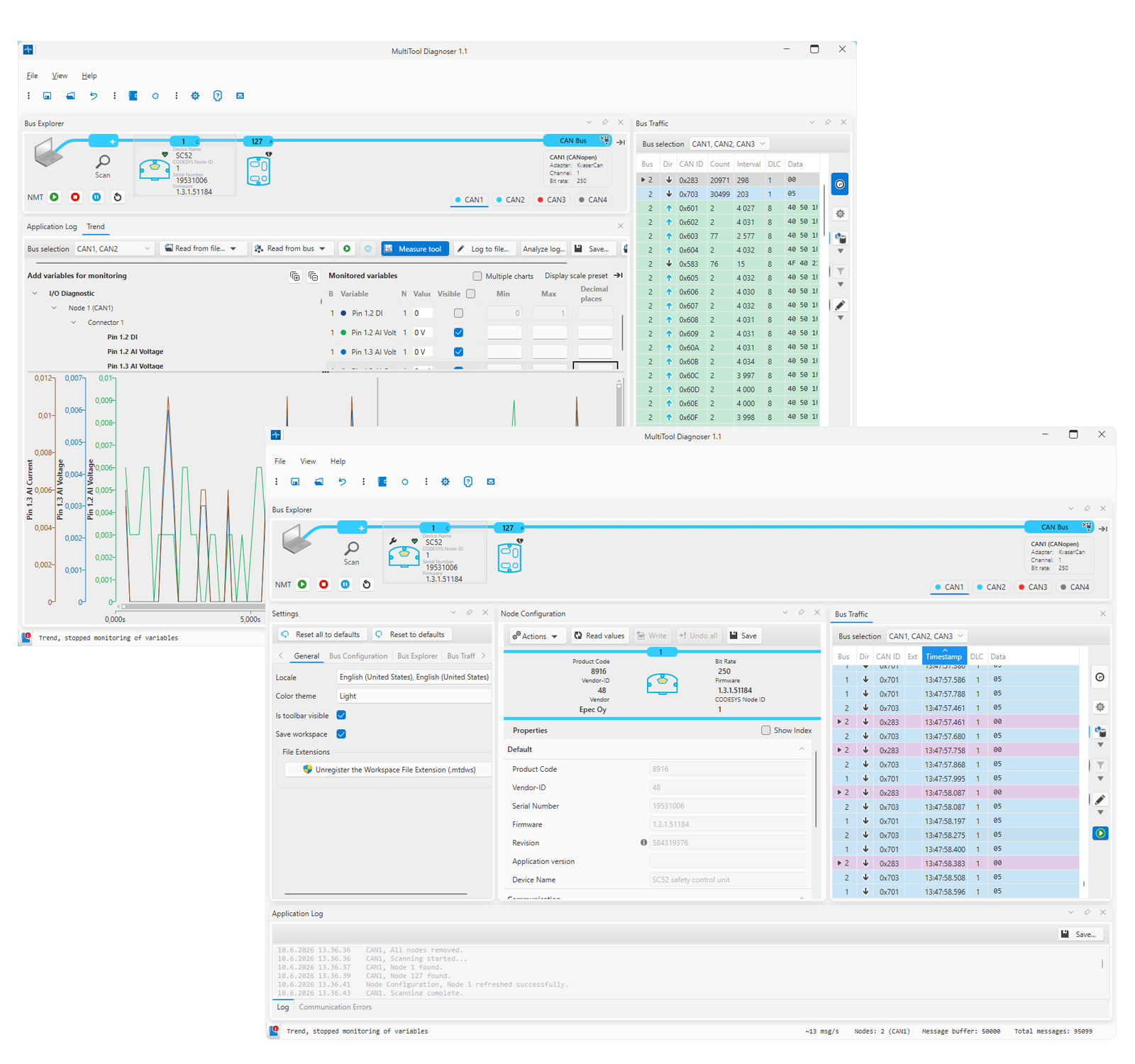Viewport: 1135px width, 1064px height.
Task: Open Trend Bus selection CAN1, CAN2 dropdown
Action: tap(114, 249)
